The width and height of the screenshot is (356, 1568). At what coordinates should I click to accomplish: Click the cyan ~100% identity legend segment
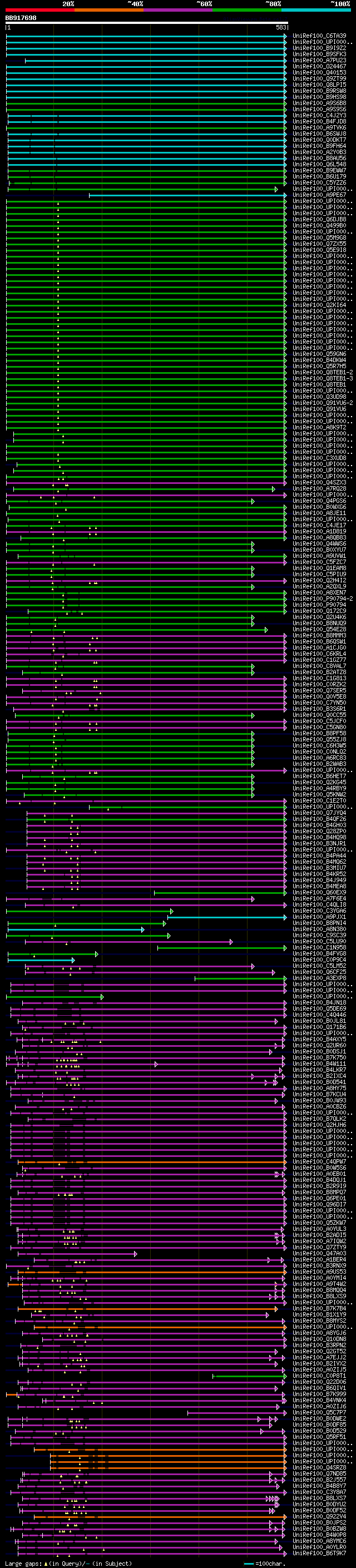coord(317,10)
